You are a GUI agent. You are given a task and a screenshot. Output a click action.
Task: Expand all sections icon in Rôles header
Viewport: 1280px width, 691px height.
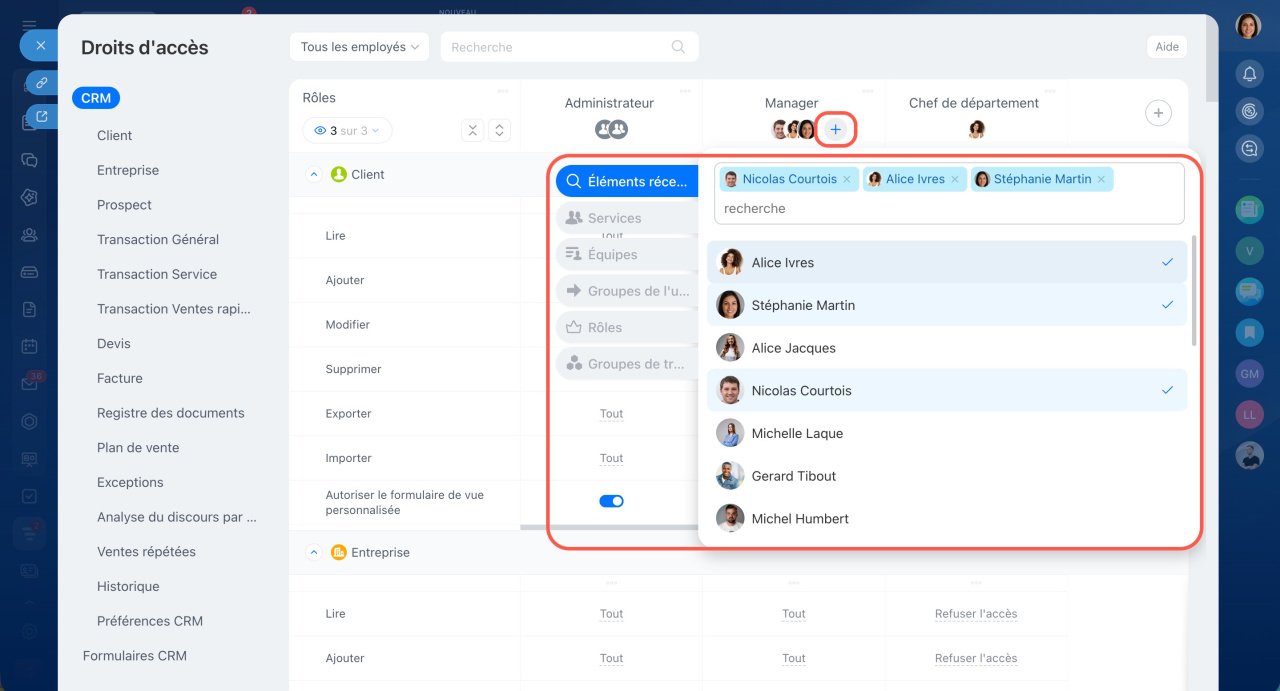(x=499, y=131)
